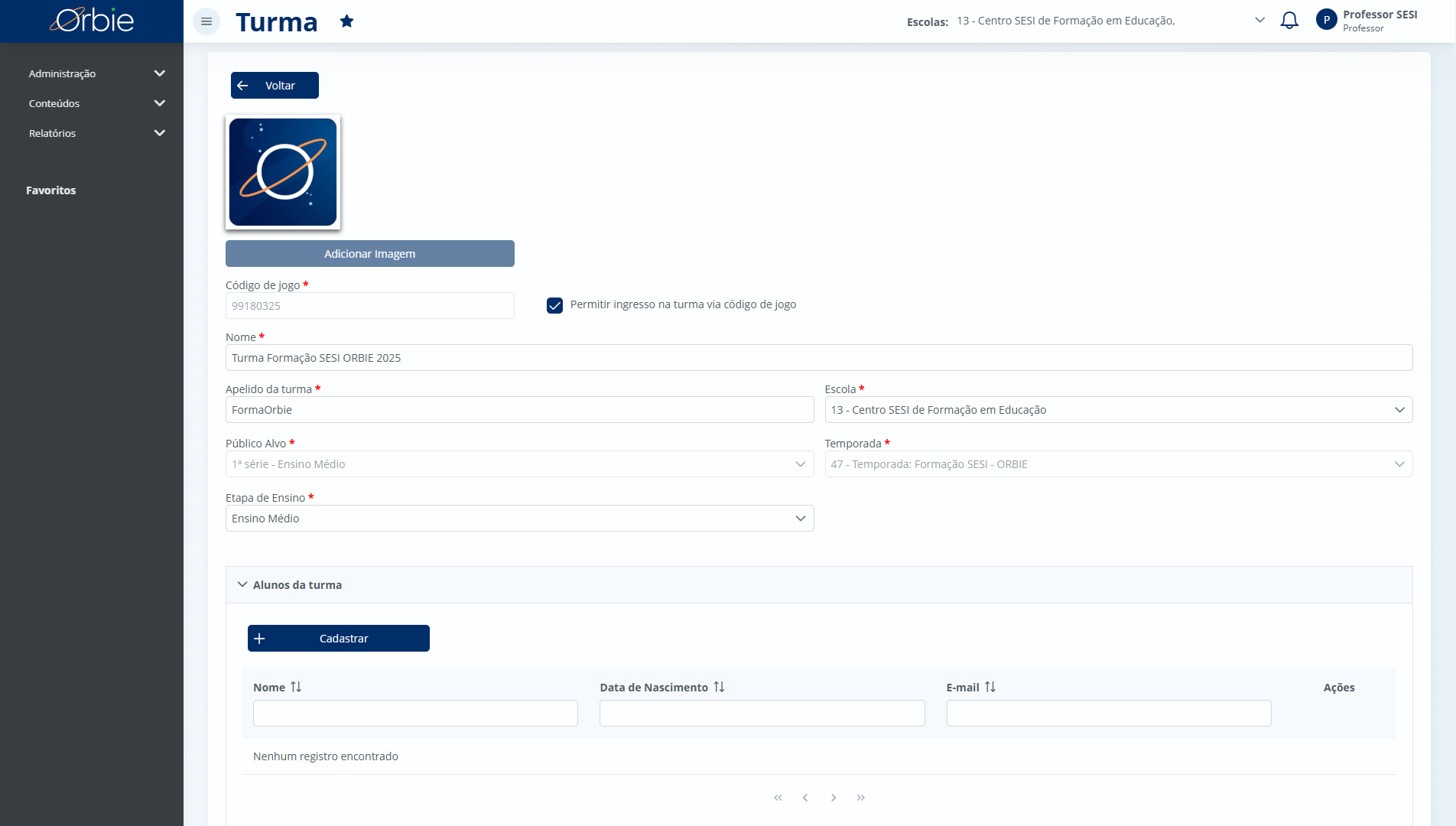Open the Escola dropdown
Image resolution: width=1456 pixels, height=826 pixels.
[1118, 410]
